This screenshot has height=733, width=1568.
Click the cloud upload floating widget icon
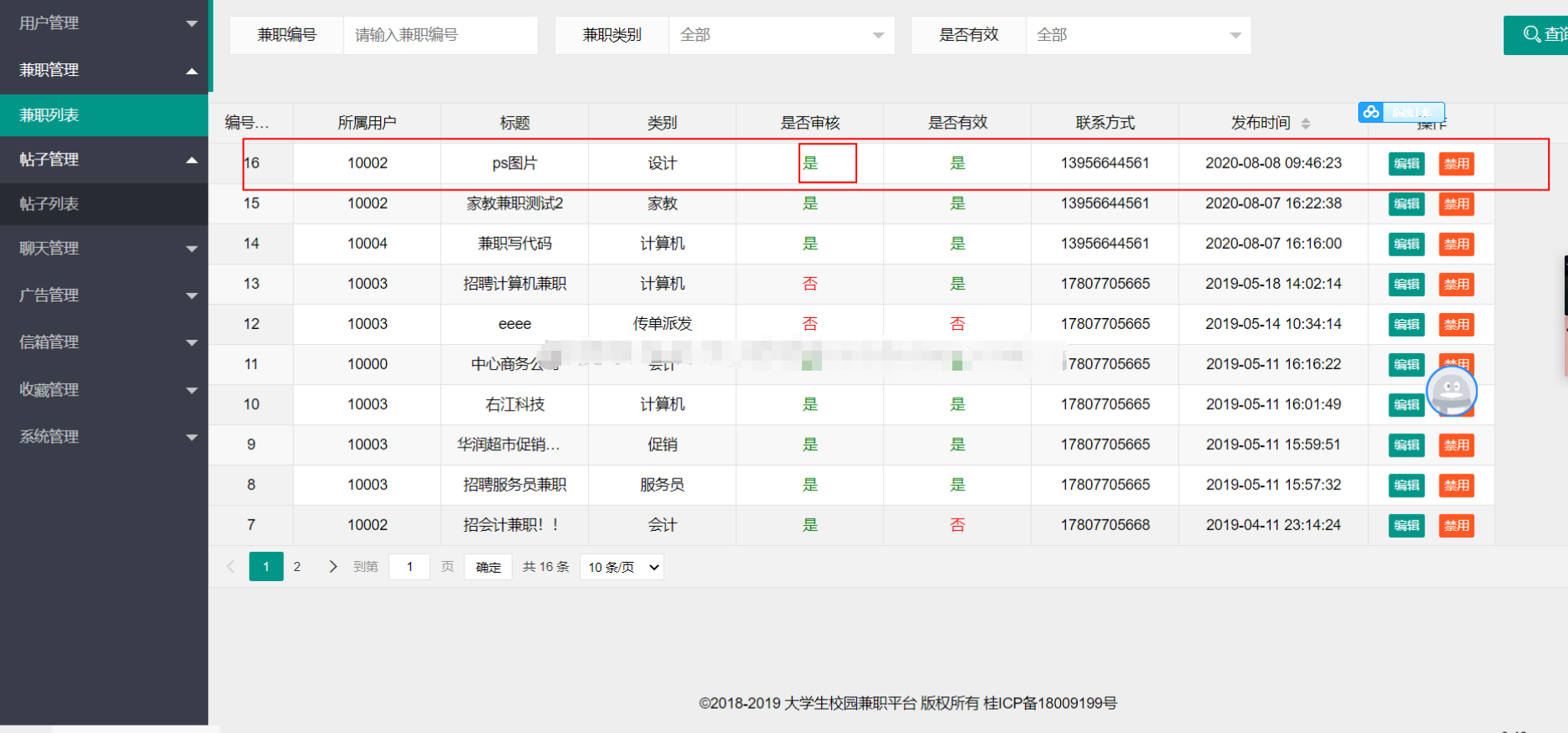click(1371, 112)
